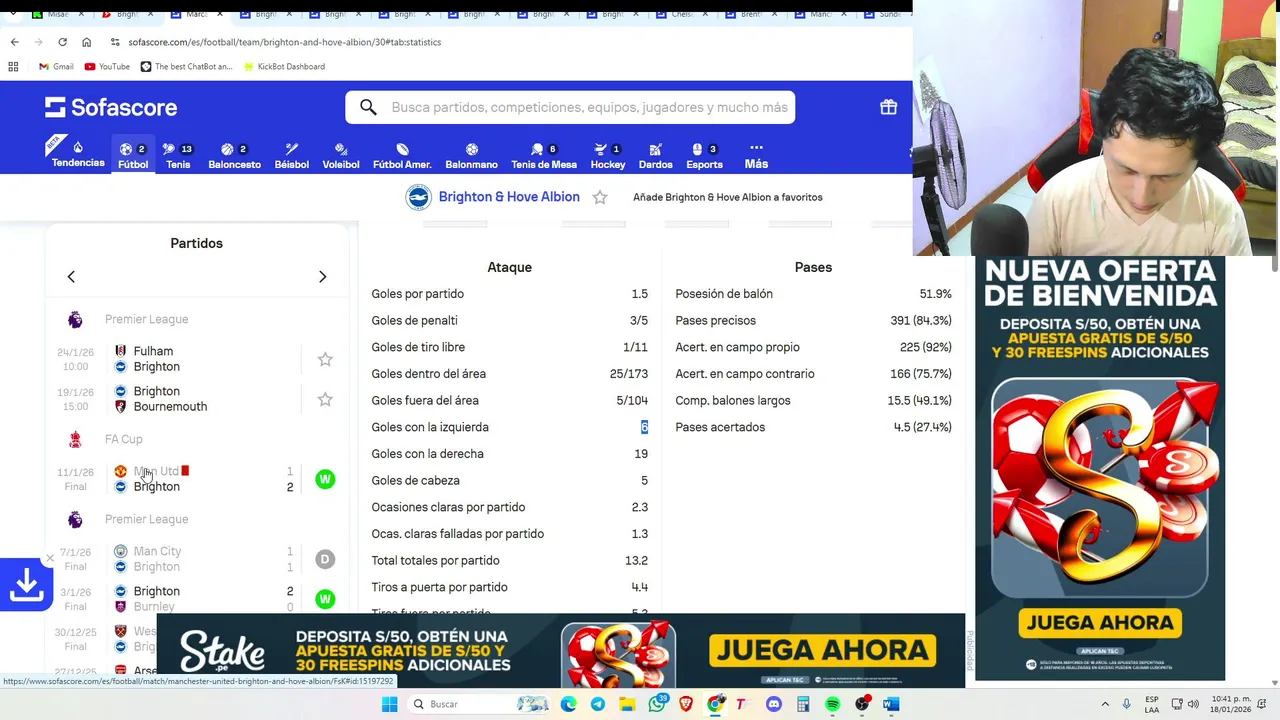Viewport: 1280px width, 720px height.
Task: Open the Béisbol sport category
Action: click(292, 155)
